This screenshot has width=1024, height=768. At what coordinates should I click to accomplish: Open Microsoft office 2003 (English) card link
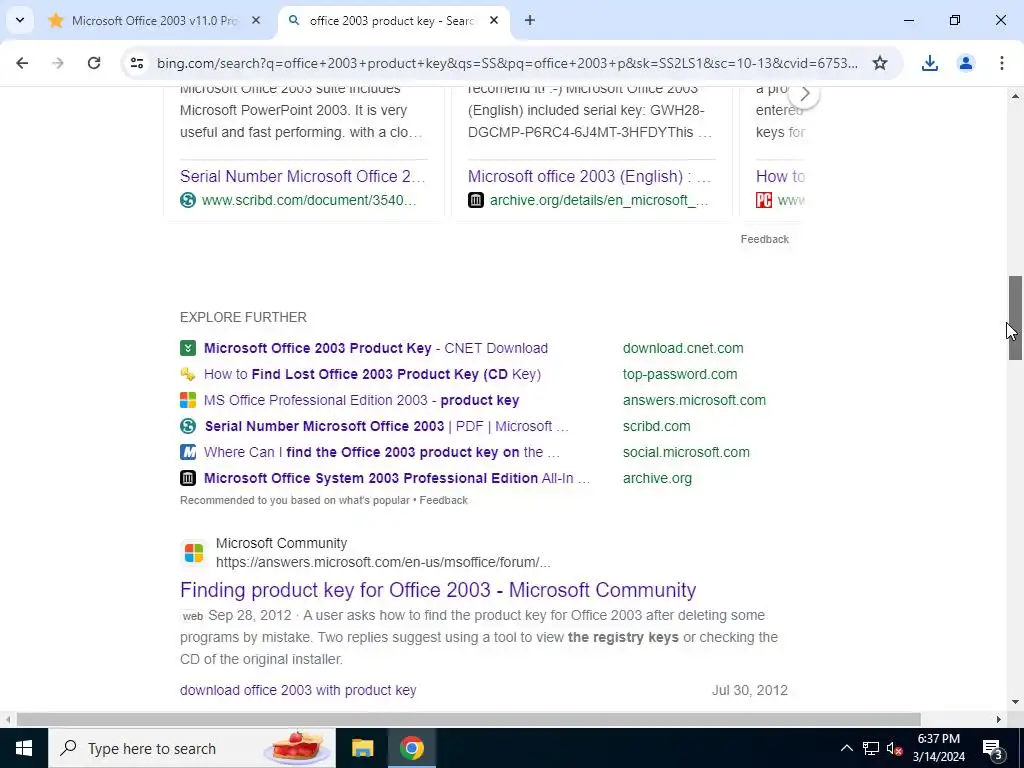(x=589, y=176)
